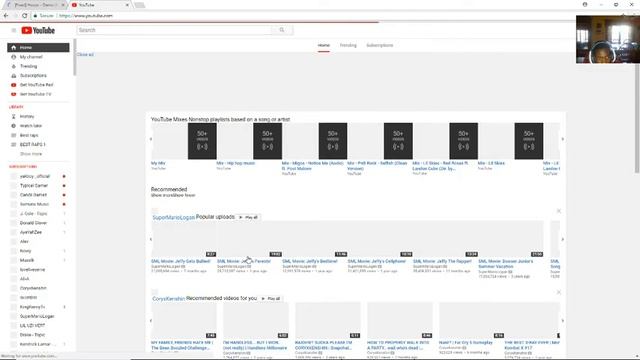The image size is (640, 360).
Task: Click the address bar URL
Action: click(x=86, y=16)
